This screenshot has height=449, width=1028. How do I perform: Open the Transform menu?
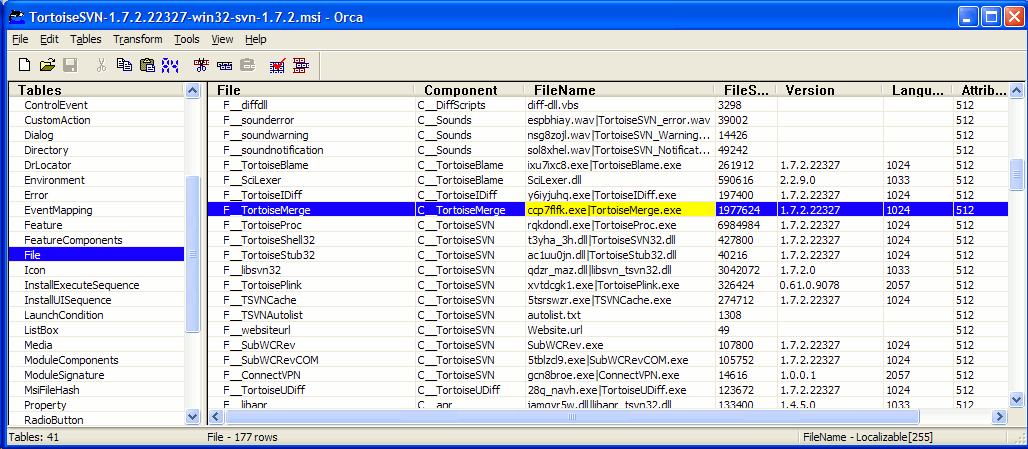tap(138, 39)
